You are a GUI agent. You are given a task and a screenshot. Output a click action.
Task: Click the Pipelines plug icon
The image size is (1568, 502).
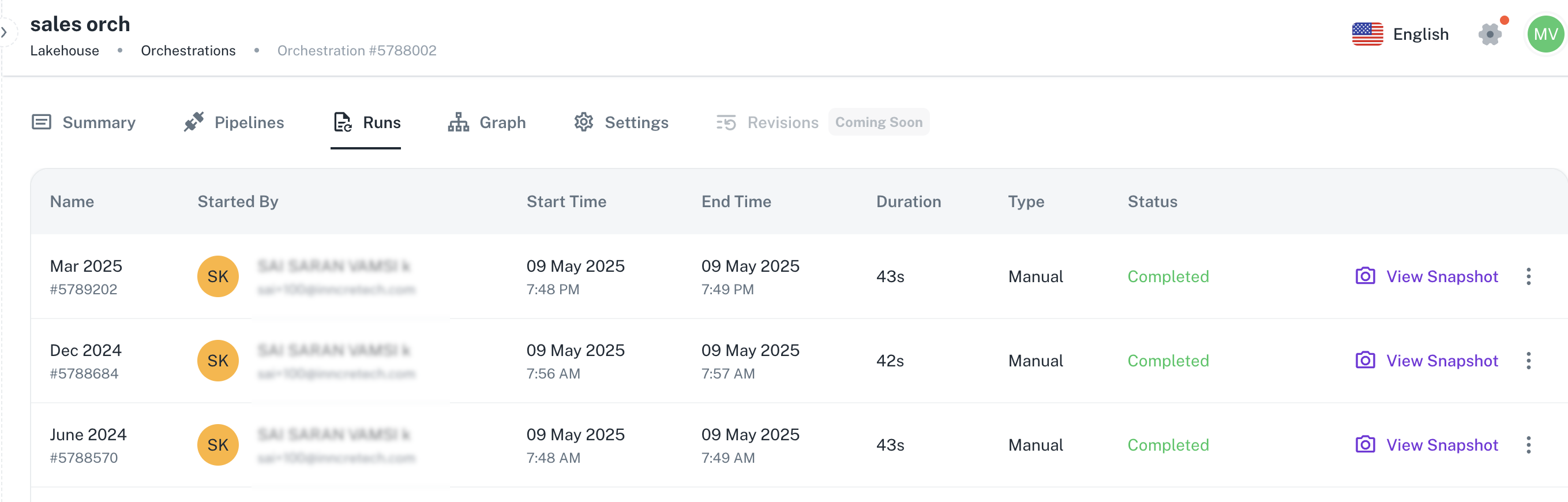[x=194, y=122]
